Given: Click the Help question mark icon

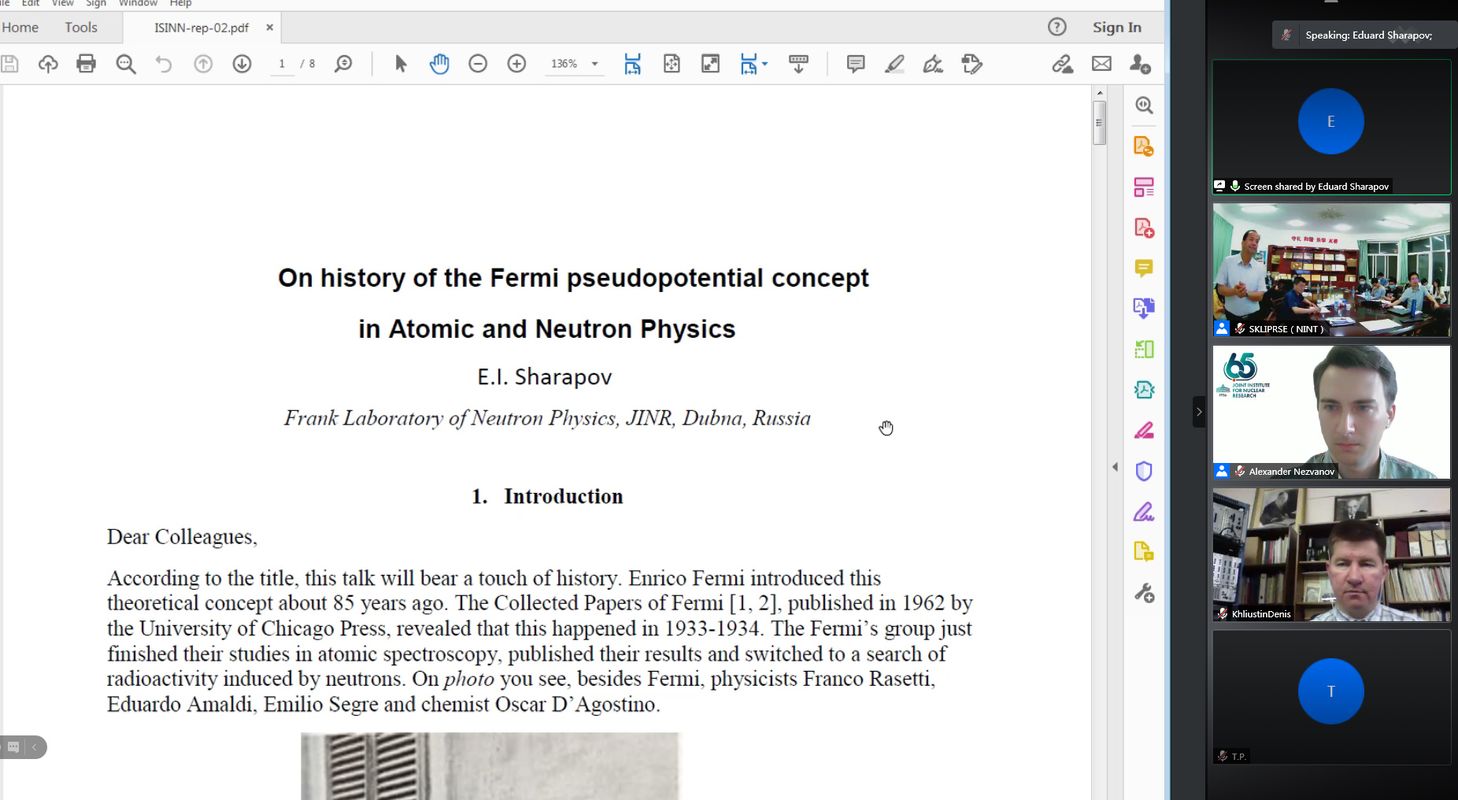Looking at the screenshot, I should (x=1057, y=27).
